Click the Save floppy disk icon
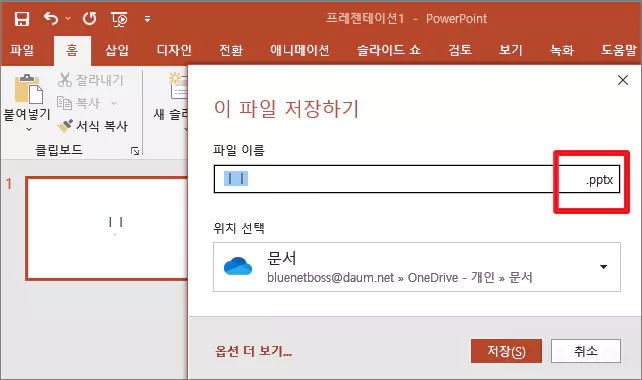Viewport: 642px width, 380px height. (x=22, y=19)
